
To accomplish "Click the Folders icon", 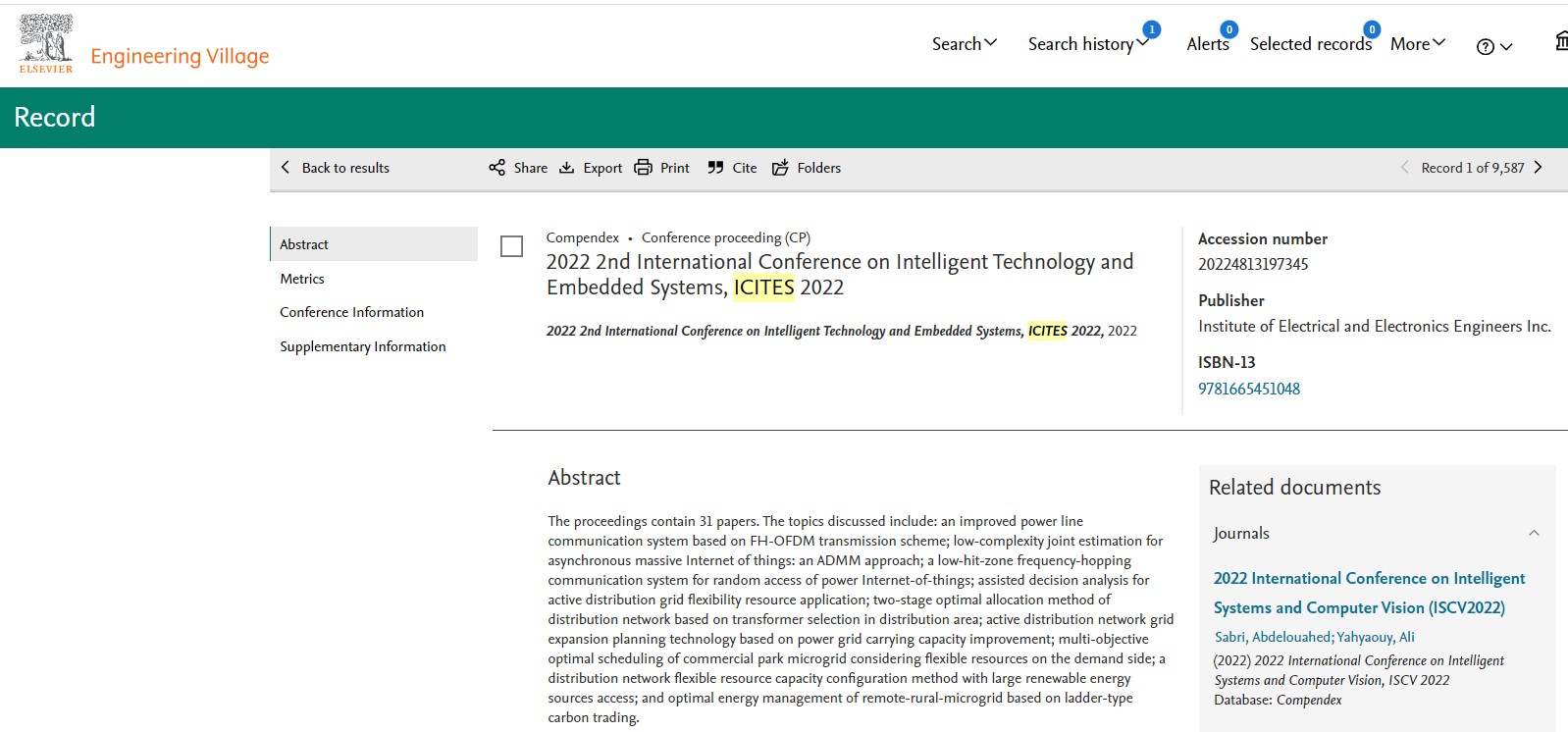I will pyautogui.click(x=780, y=168).
